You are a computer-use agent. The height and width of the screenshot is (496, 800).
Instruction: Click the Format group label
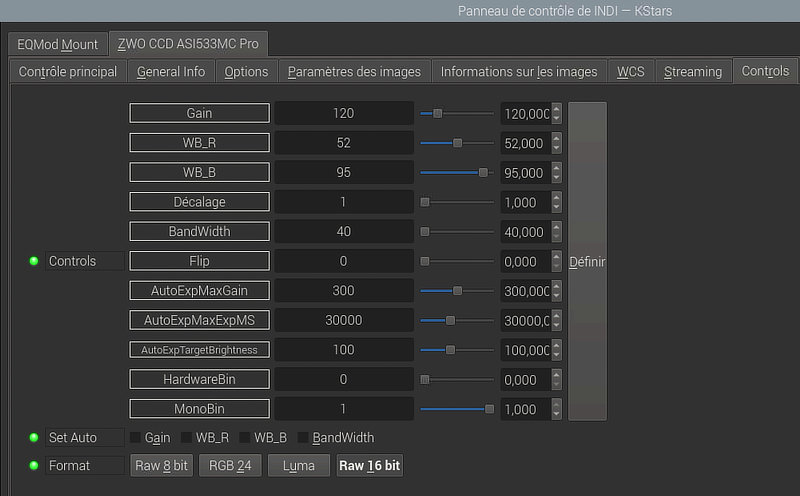[x=85, y=465]
